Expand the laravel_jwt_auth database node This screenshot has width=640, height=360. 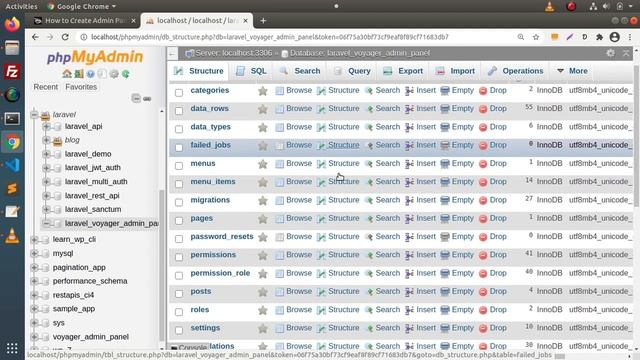click(x=46, y=168)
